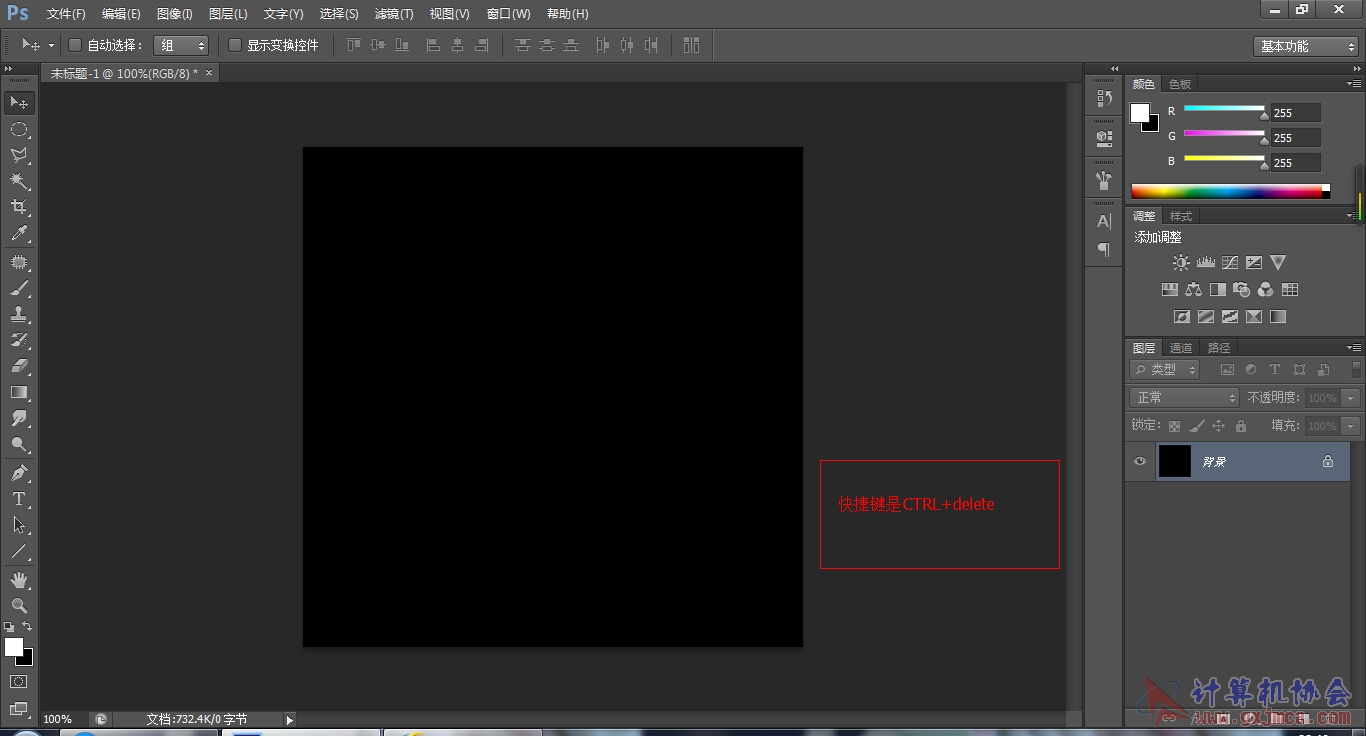The height and width of the screenshot is (736, 1366).
Task: Switch to the 色板 tab
Action: click(1180, 84)
